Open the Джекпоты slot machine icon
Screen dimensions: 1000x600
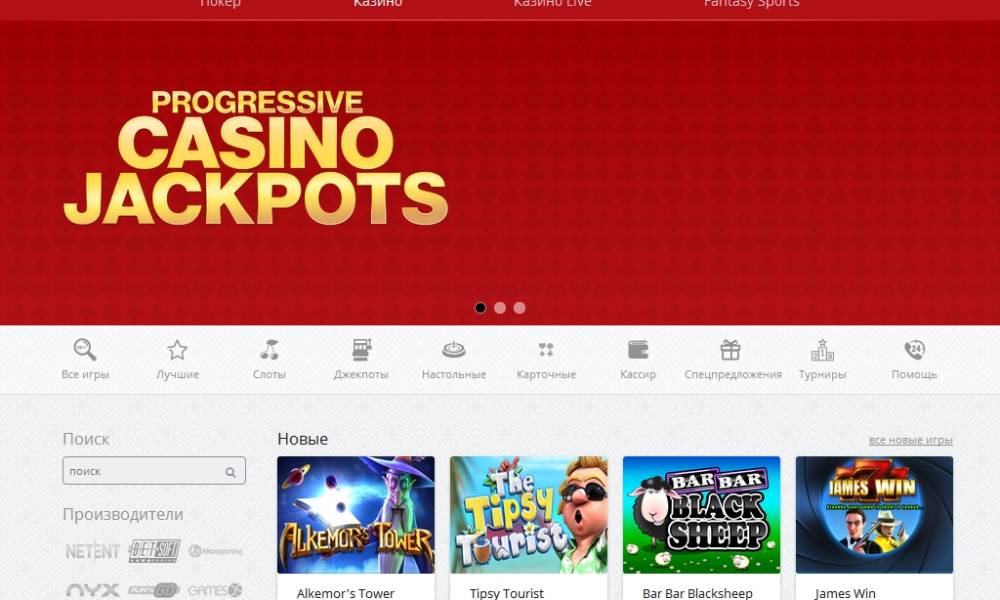[361, 349]
